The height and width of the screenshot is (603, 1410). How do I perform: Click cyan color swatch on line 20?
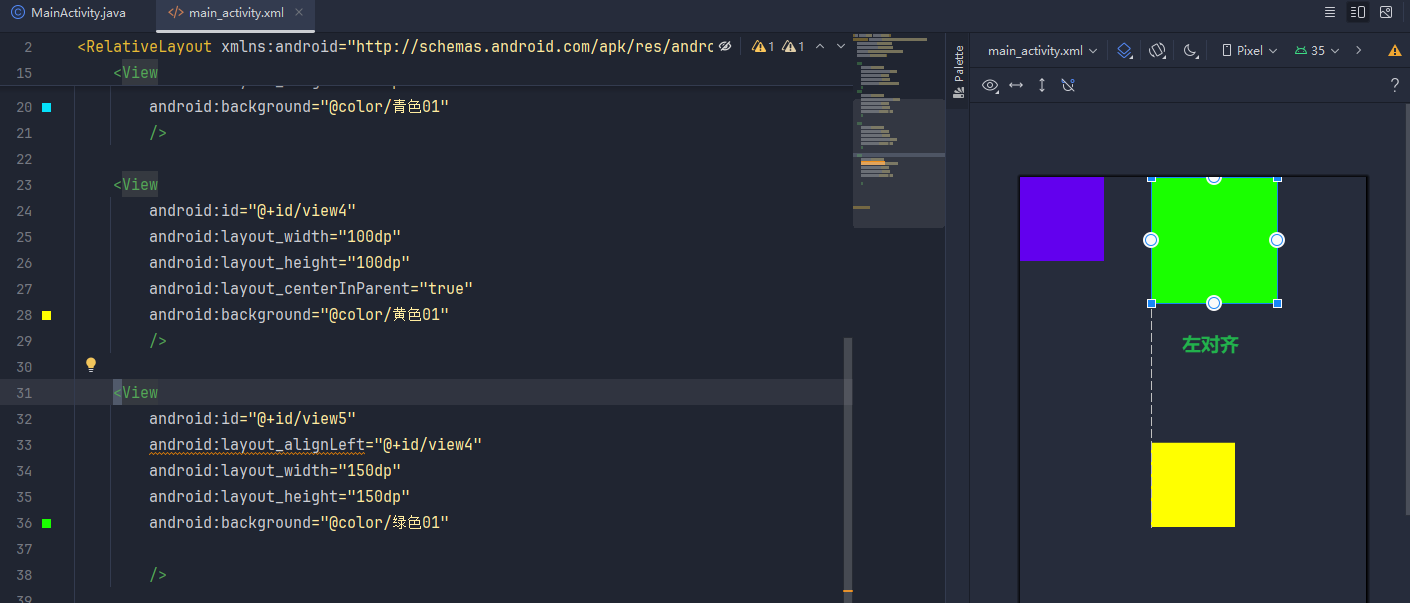tap(46, 107)
